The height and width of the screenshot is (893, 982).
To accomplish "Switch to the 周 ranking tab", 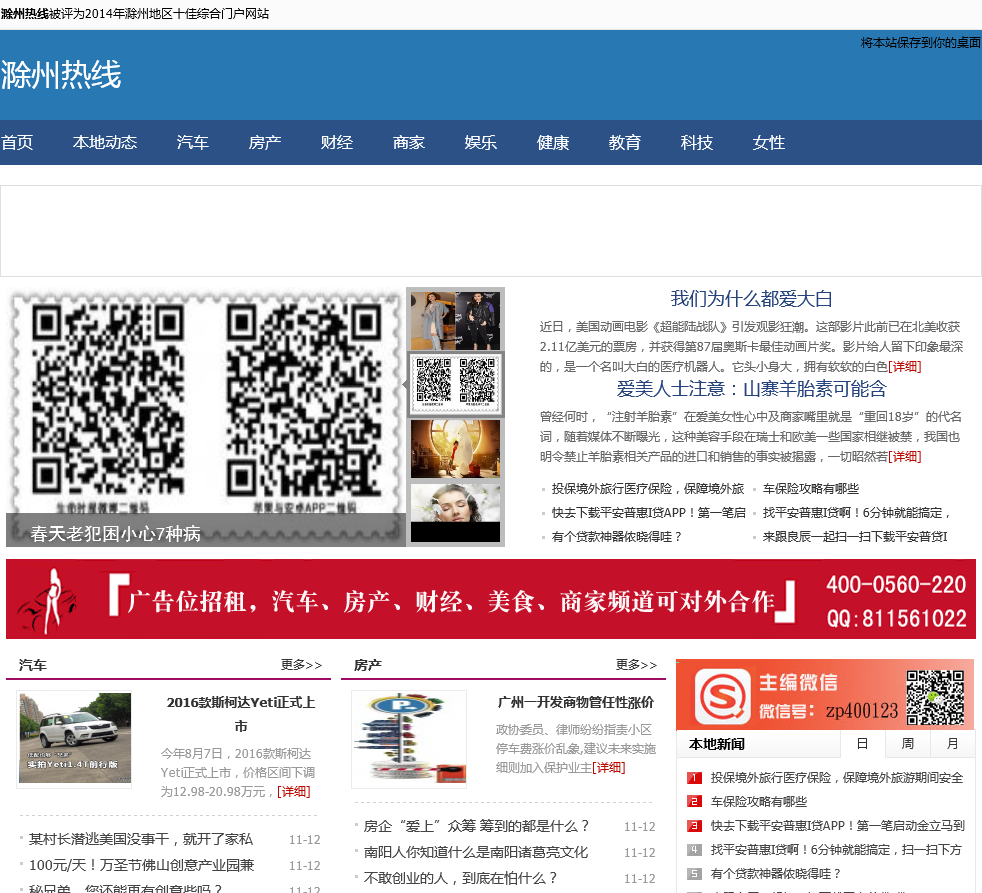I will coord(907,744).
